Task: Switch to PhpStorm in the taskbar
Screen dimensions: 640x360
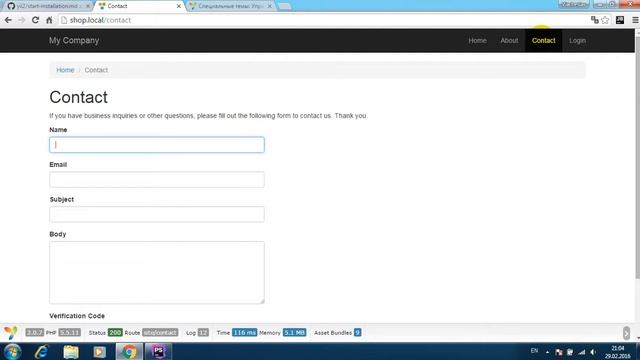Action: pyautogui.click(x=158, y=351)
